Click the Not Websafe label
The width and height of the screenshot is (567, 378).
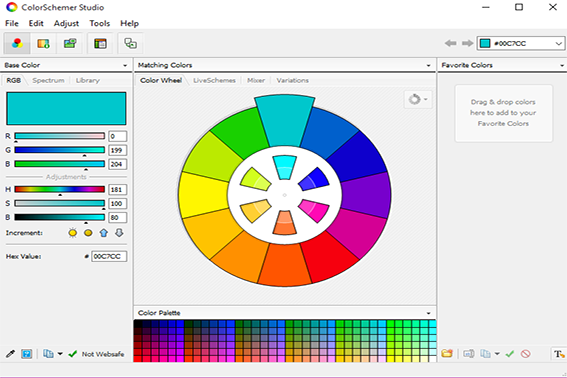pos(103,354)
